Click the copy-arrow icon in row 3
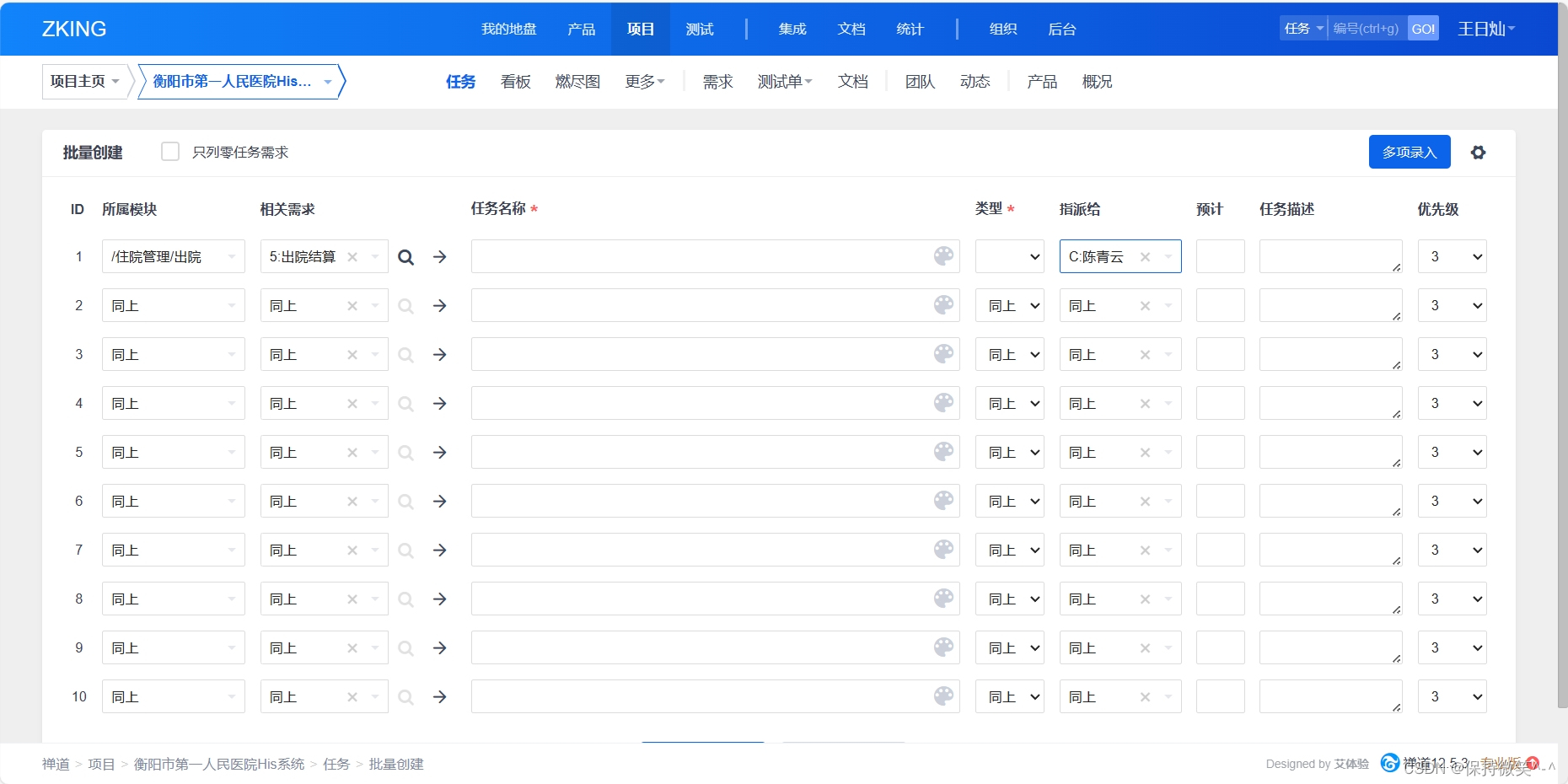This screenshot has height=784, width=1568. [440, 355]
